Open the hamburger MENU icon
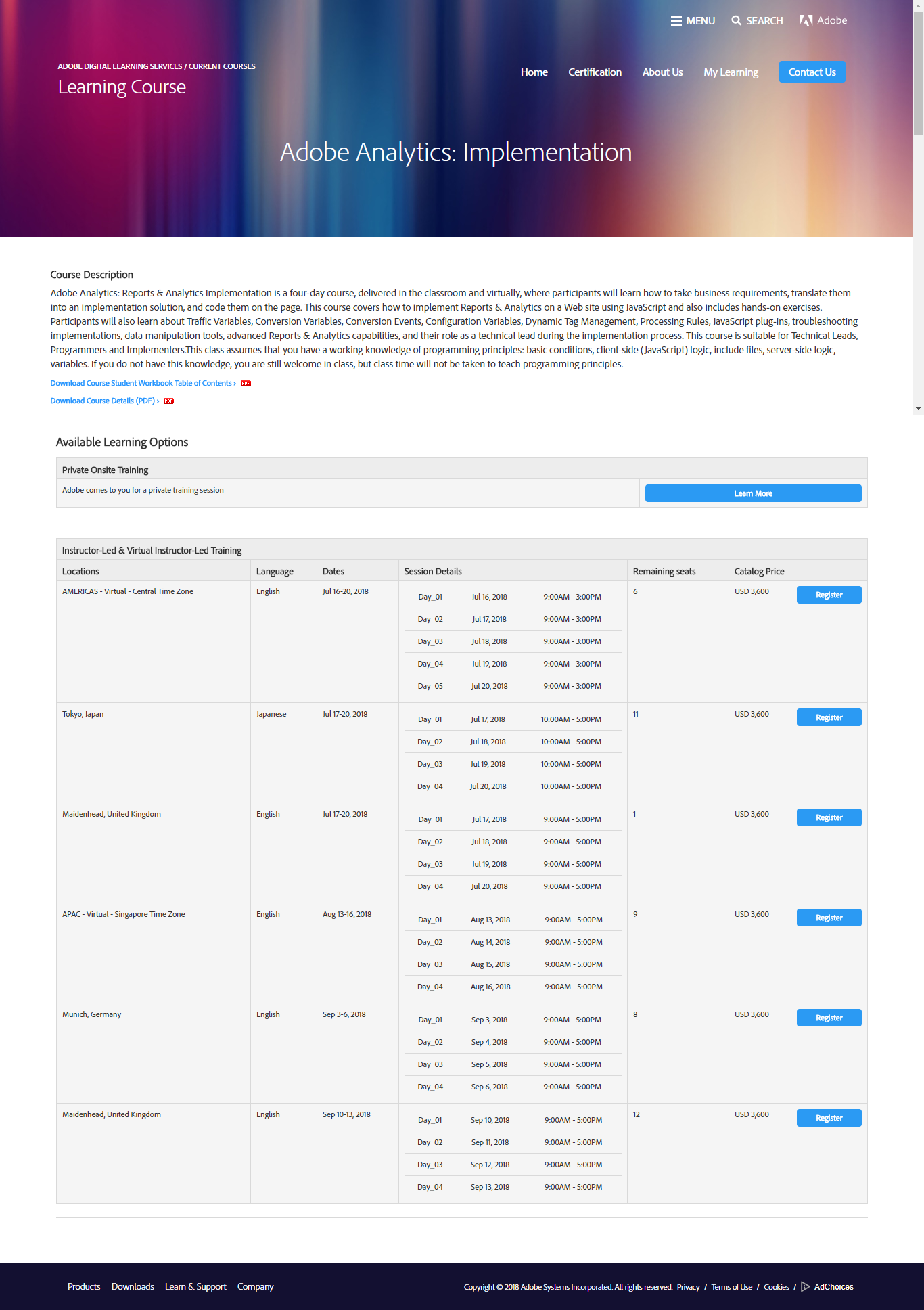This screenshot has height=1310, width=924. click(676, 21)
